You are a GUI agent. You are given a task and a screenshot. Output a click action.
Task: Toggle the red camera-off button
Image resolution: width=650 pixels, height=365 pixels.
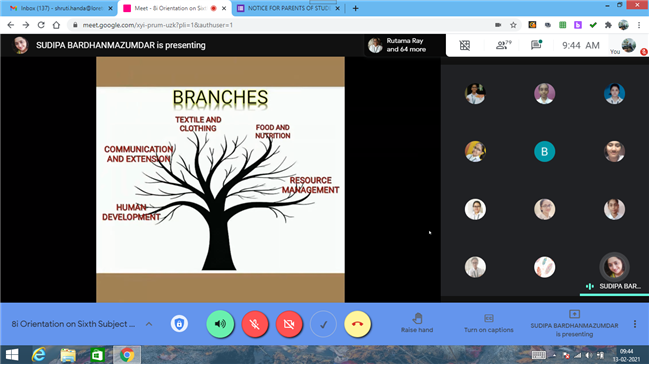[289, 324]
